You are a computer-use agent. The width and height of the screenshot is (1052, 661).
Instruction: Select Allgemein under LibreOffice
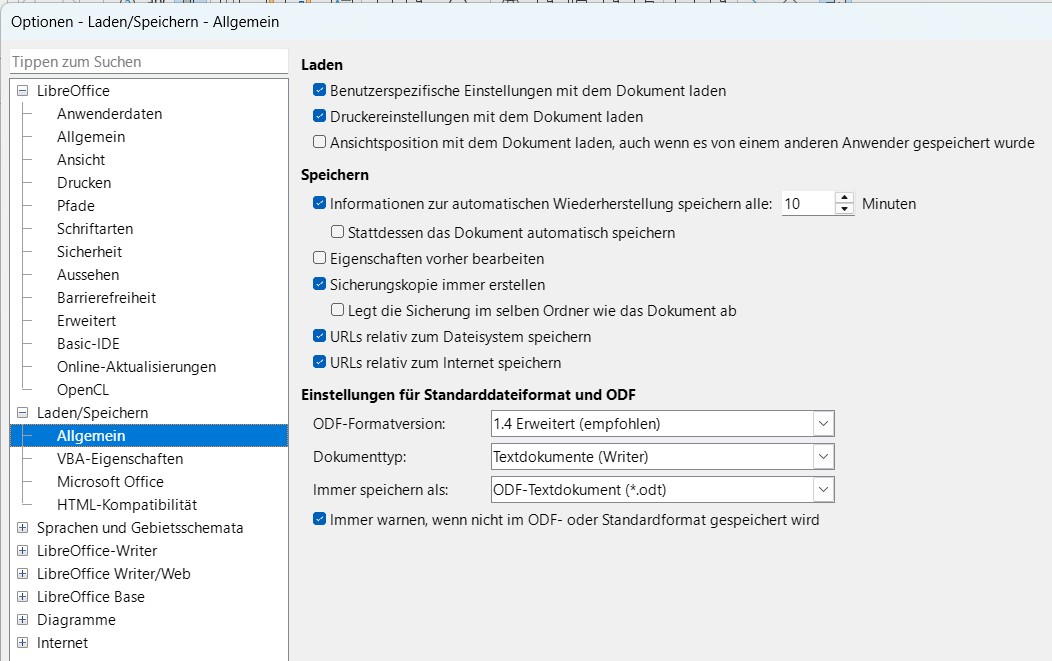[91, 137]
